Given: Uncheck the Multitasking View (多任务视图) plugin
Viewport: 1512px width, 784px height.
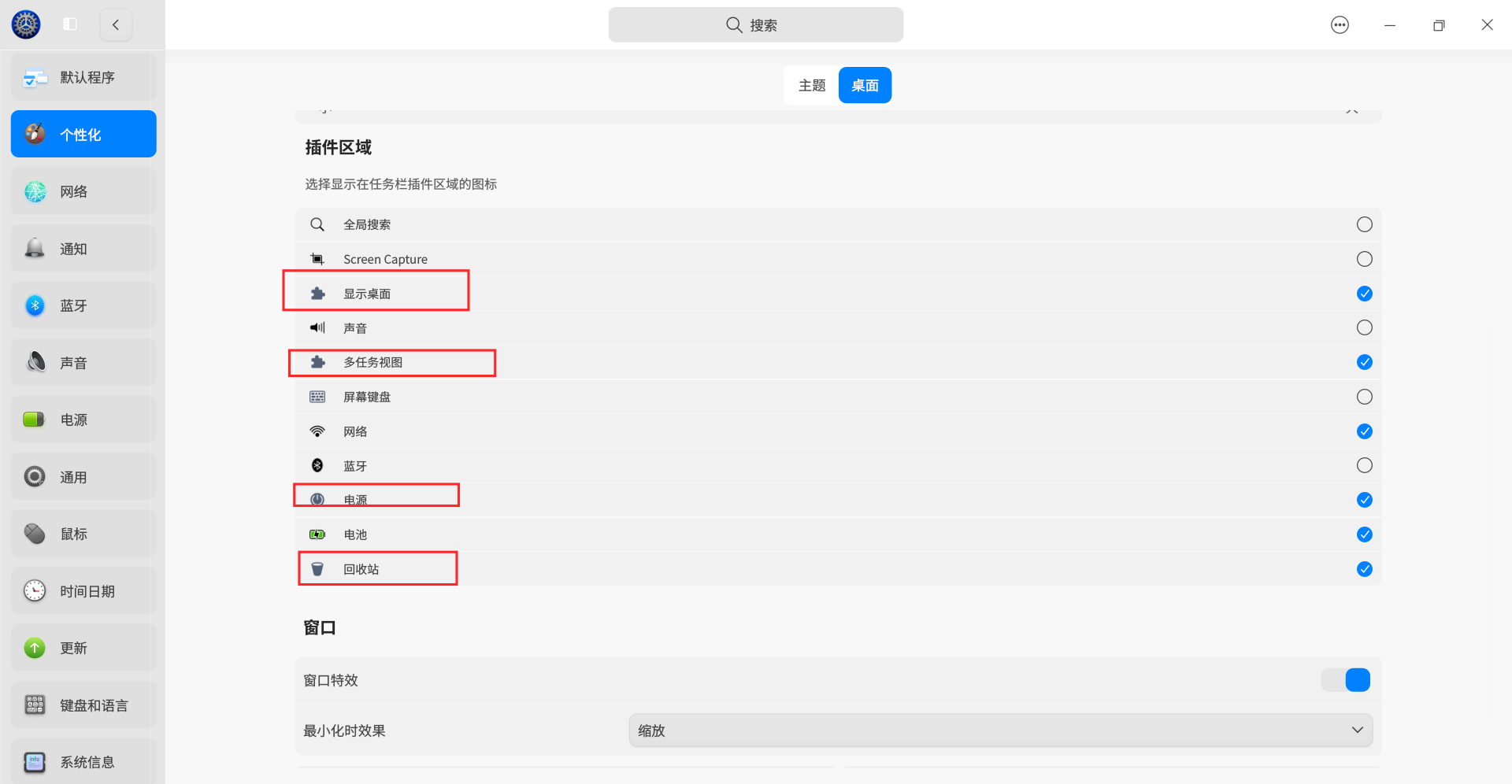Looking at the screenshot, I should [x=1365, y=362].
